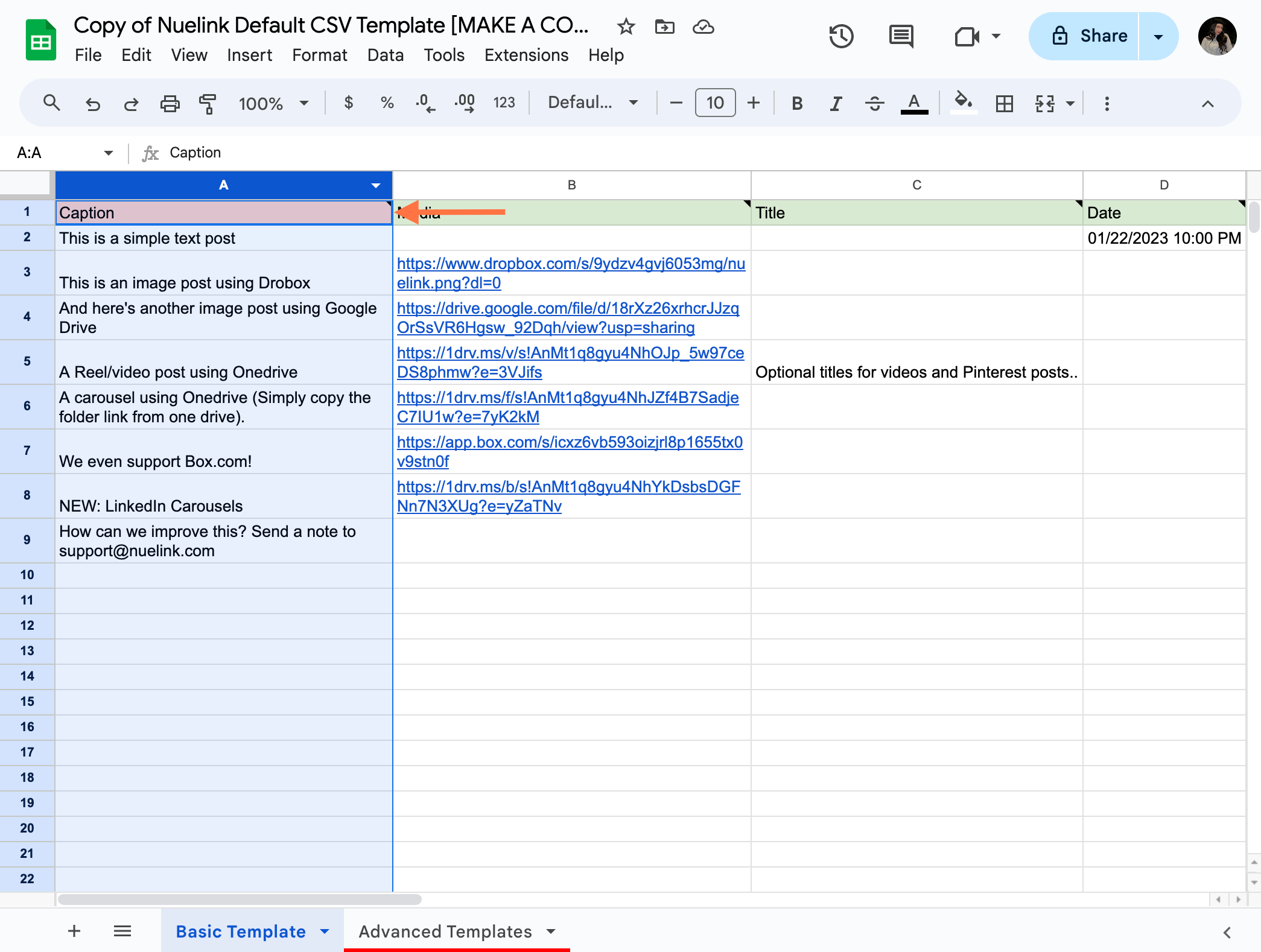This screenshot has width=1261, height=952.
Task: Toggle italic formatting
Action: [x=836, y=104]
